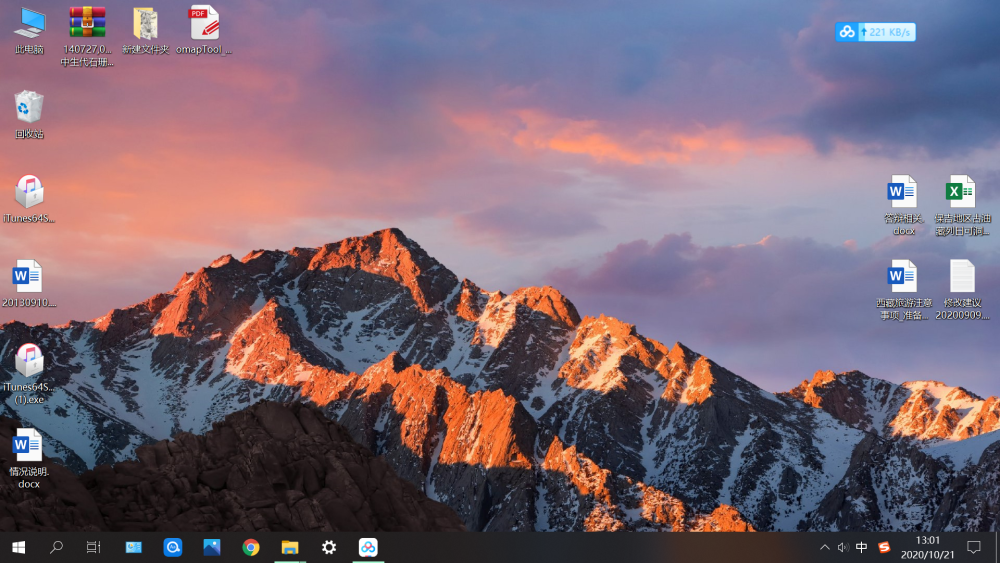This screenshot has height=563, width=1000.
Task: Select the 修改建议 20200909 text file
Action: click(x=962, y=289)
